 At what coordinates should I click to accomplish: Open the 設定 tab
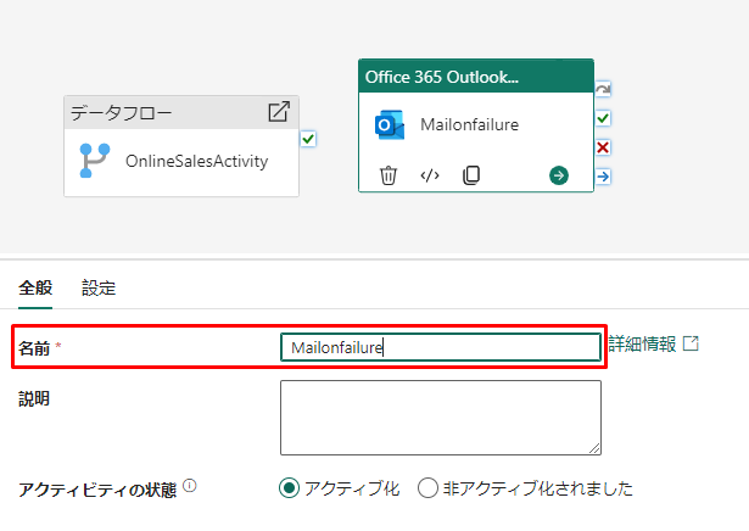click(99, 289)
